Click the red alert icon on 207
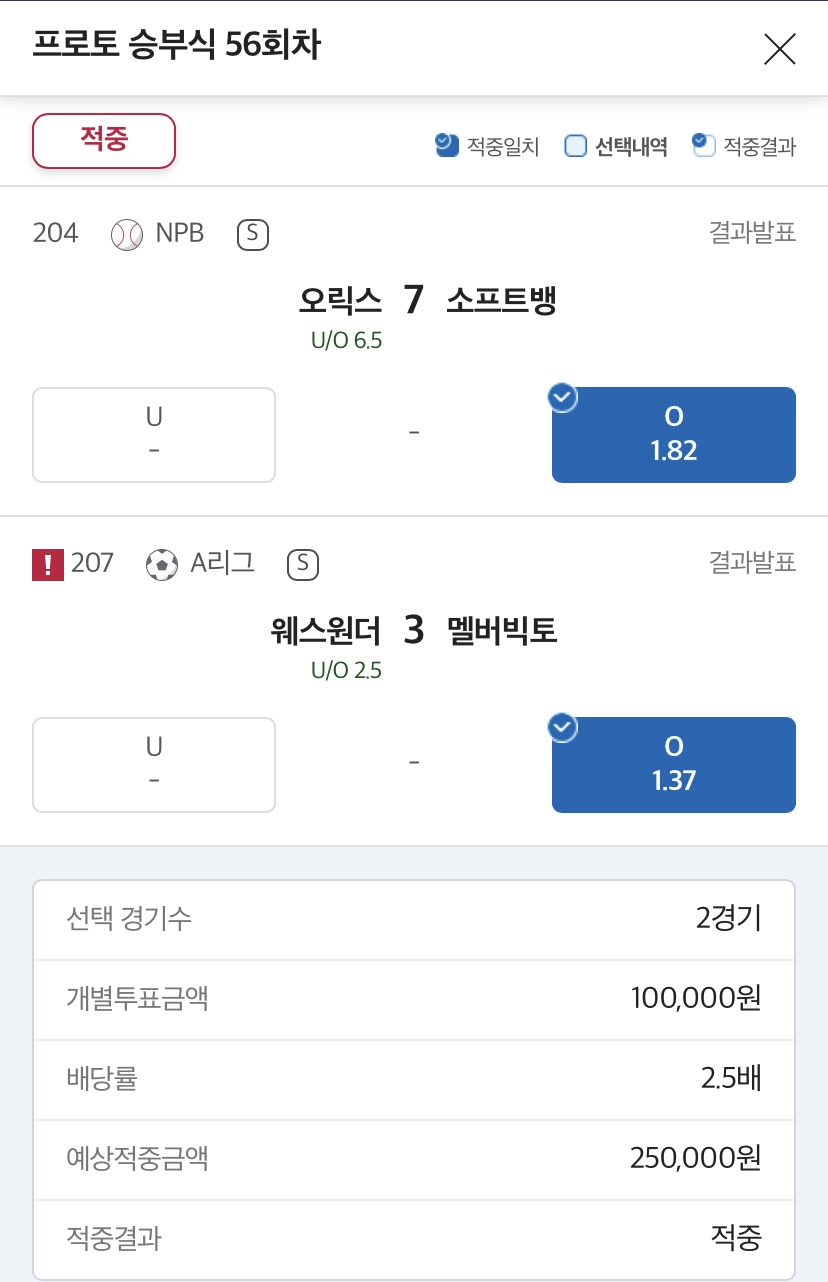The height and width of the screenshot is (1282, 828). (47, 565)
